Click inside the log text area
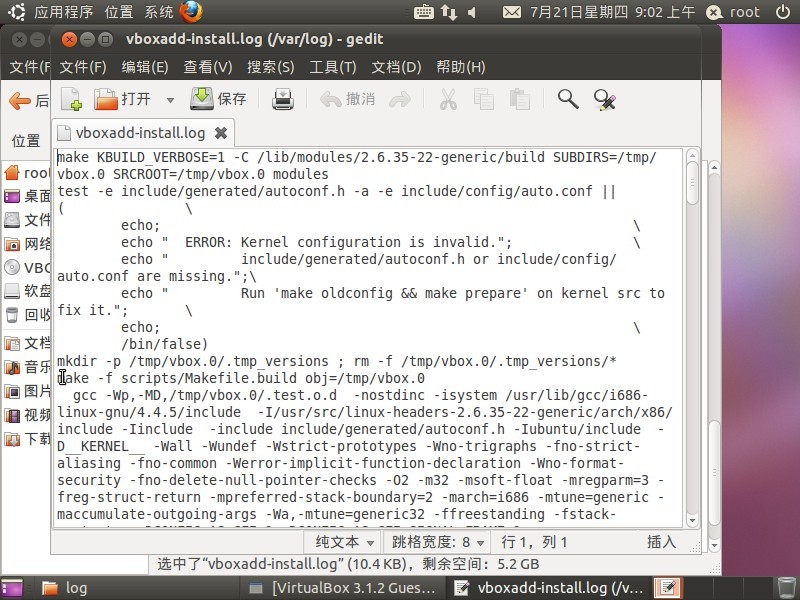The width and height of the screenshot is (800, 600). pyautogui.click(x=368, y=338)
